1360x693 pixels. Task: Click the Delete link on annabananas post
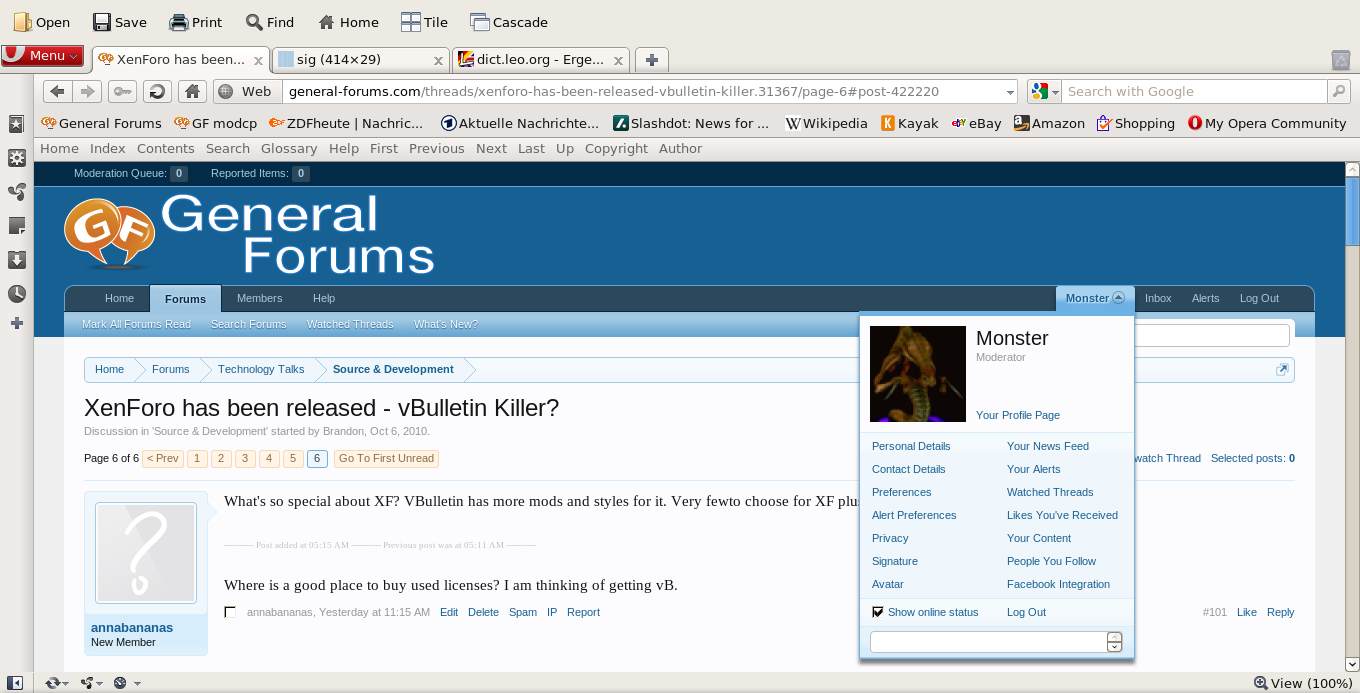point(483,612)
